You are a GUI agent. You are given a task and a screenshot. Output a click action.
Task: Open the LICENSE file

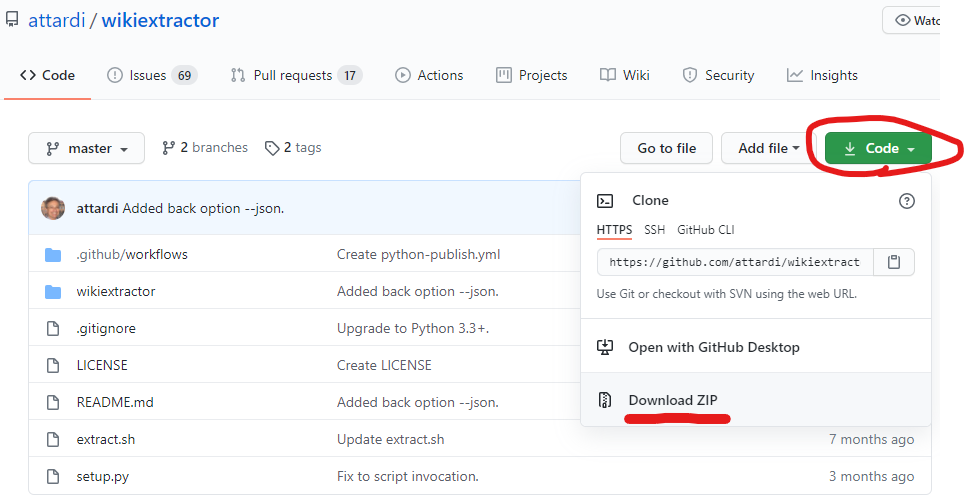102,365
